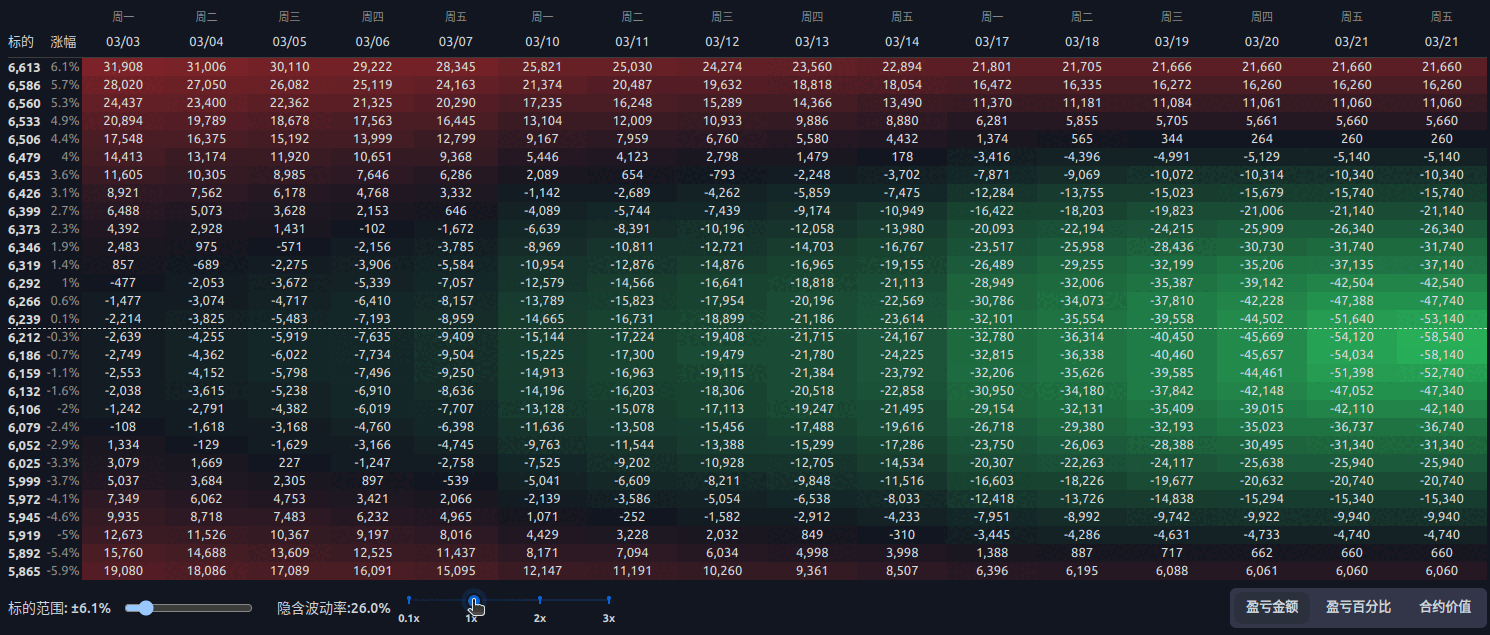
Task: Click the 标的 column header
Action: [21, 42]
